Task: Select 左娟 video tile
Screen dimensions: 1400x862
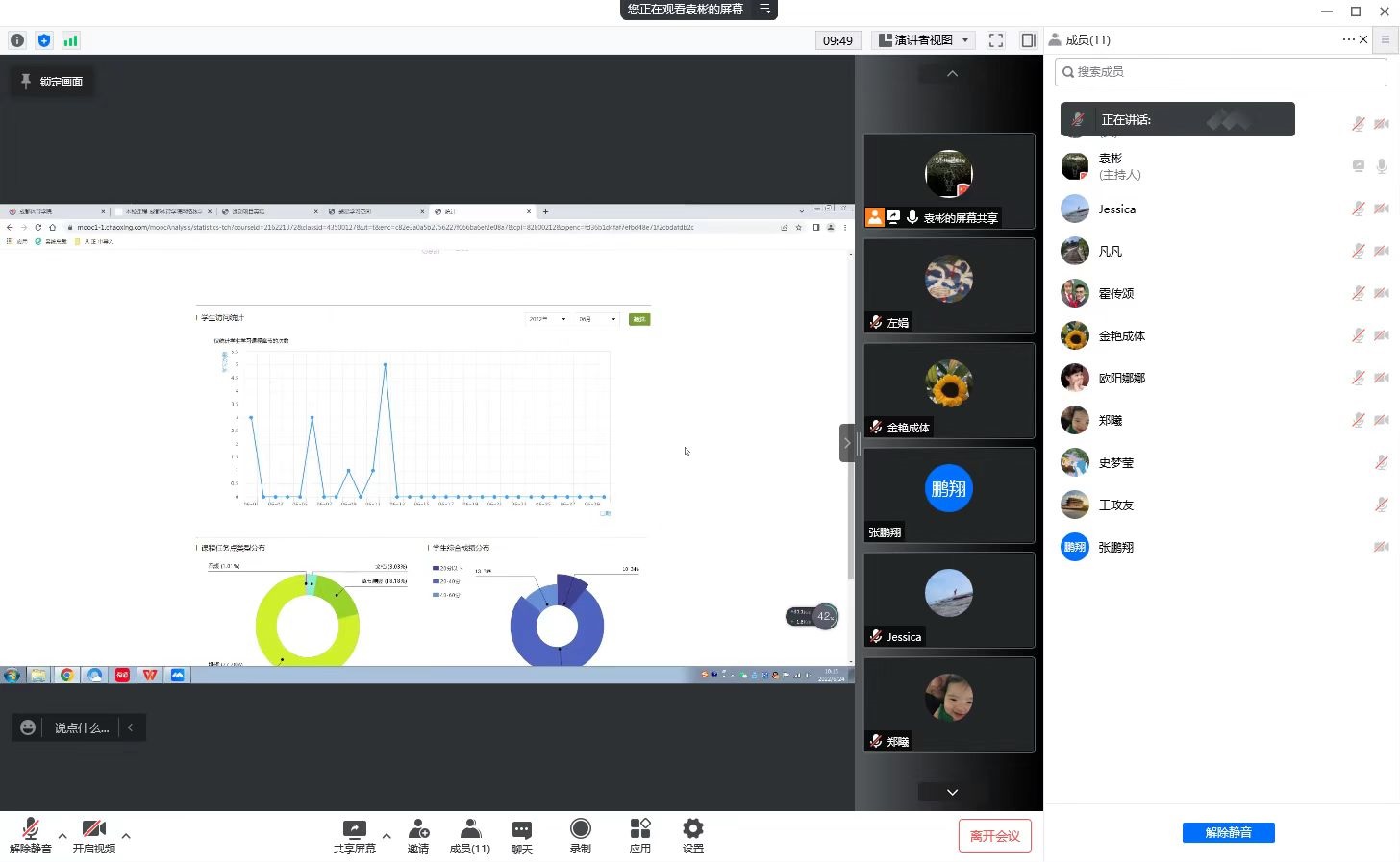Action: click(x=949, y=285)
